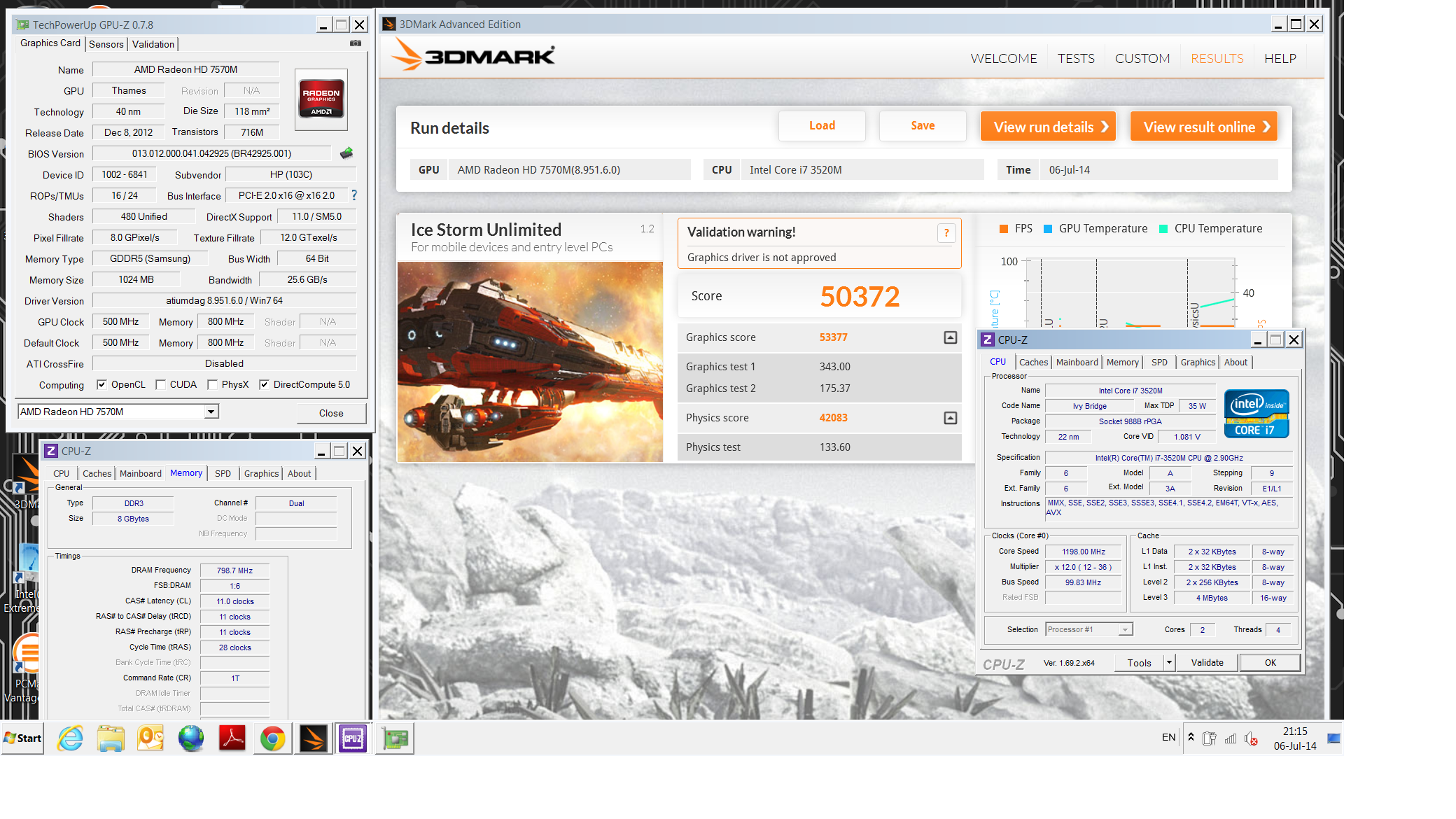Click the GPU-Z title bar icon
This screenshot has width=1456, height=819.
click(x=23, y=24)
